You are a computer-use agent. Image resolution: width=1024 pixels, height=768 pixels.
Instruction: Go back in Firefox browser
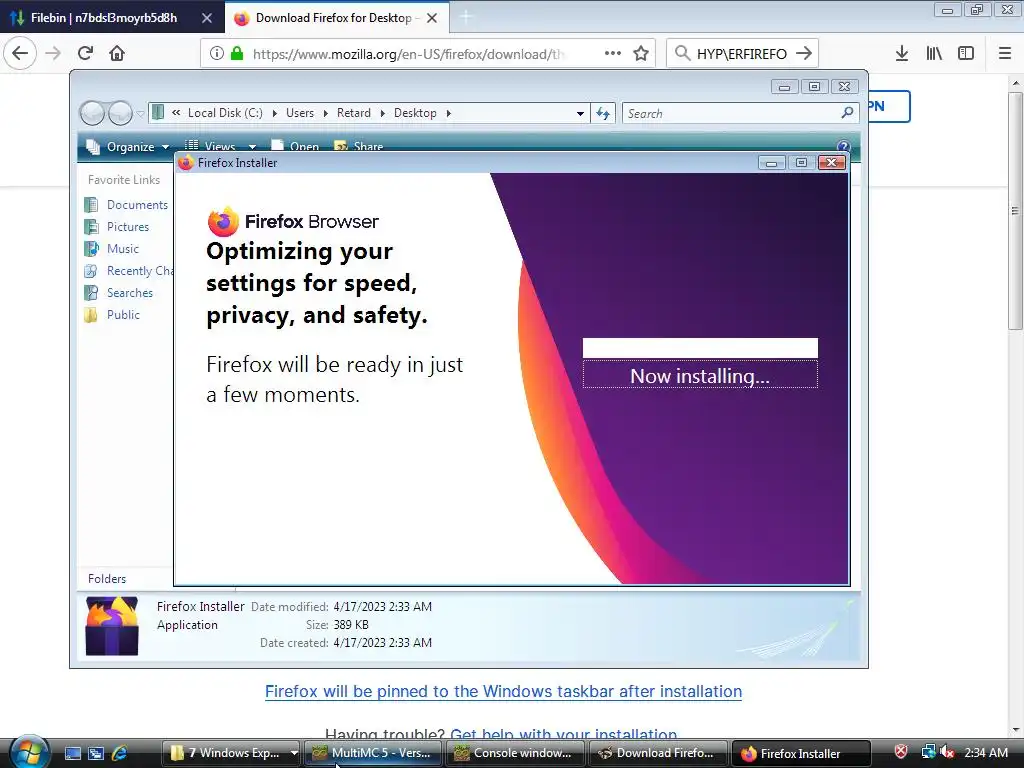(20, 53)
